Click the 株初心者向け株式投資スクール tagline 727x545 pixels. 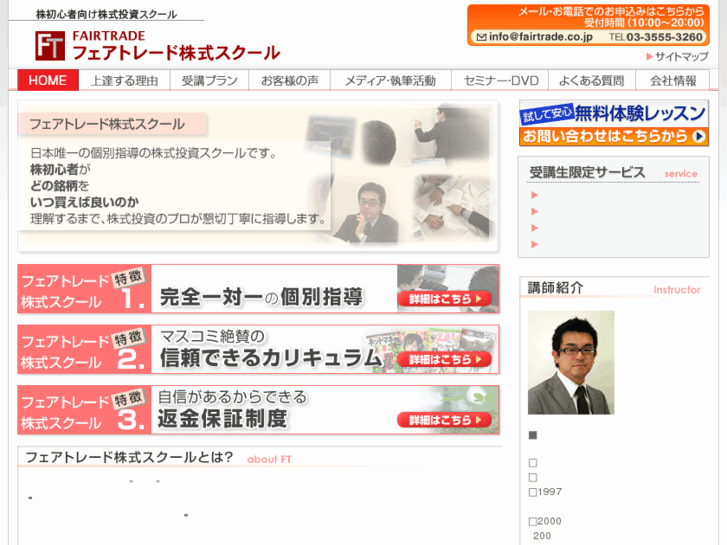tap(106, 14)
